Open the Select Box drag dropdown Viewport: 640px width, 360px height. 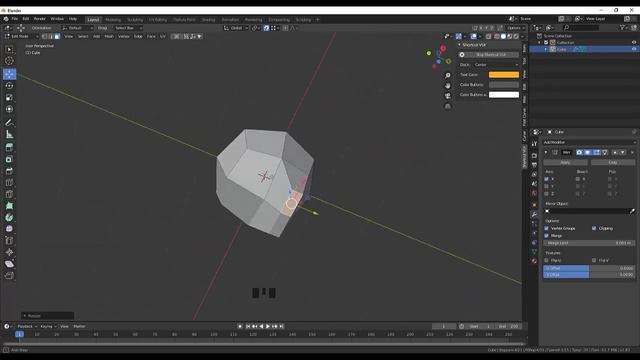[128, 28]
